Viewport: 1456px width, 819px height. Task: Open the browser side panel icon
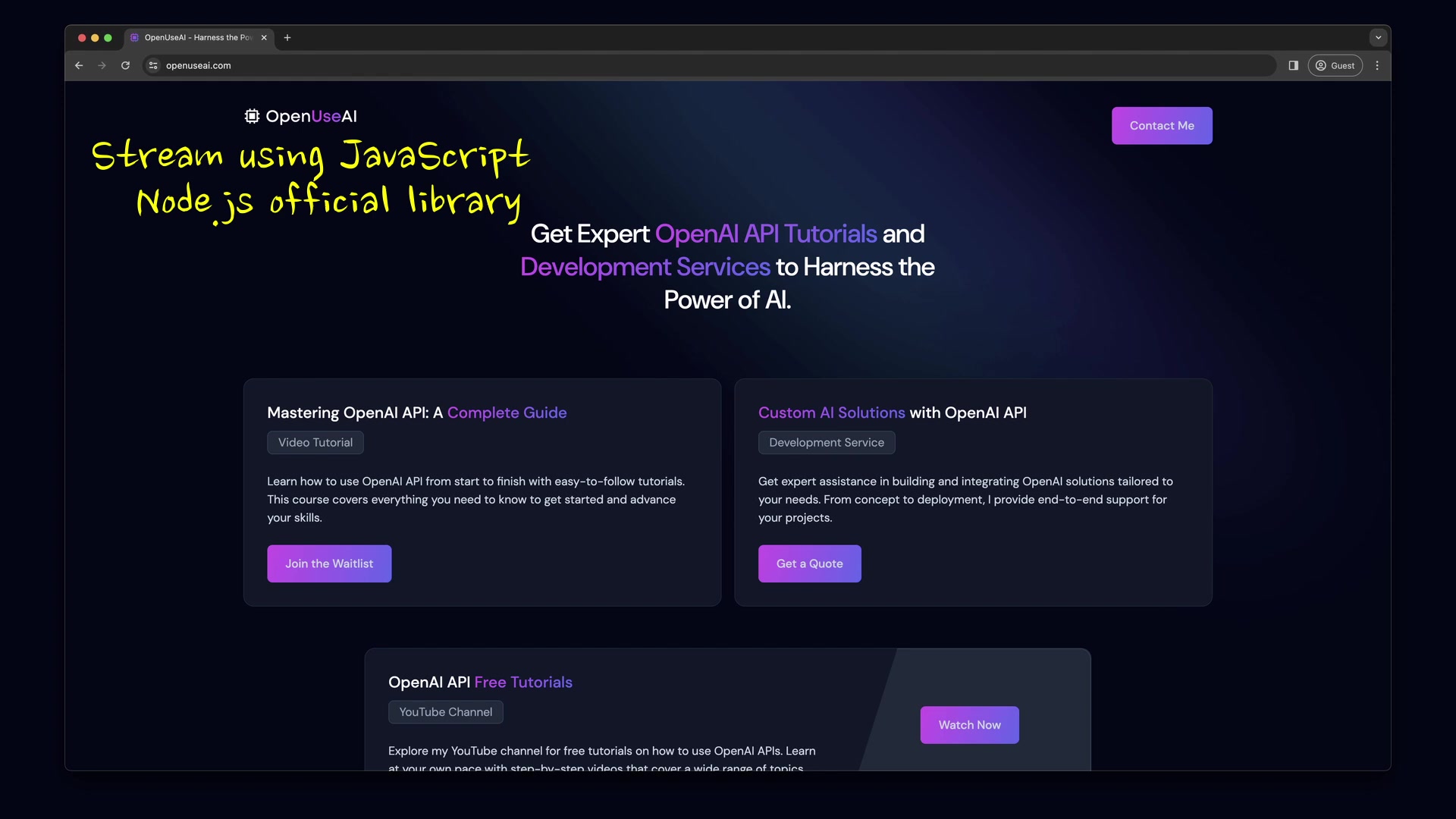[x=1293, y=65]
